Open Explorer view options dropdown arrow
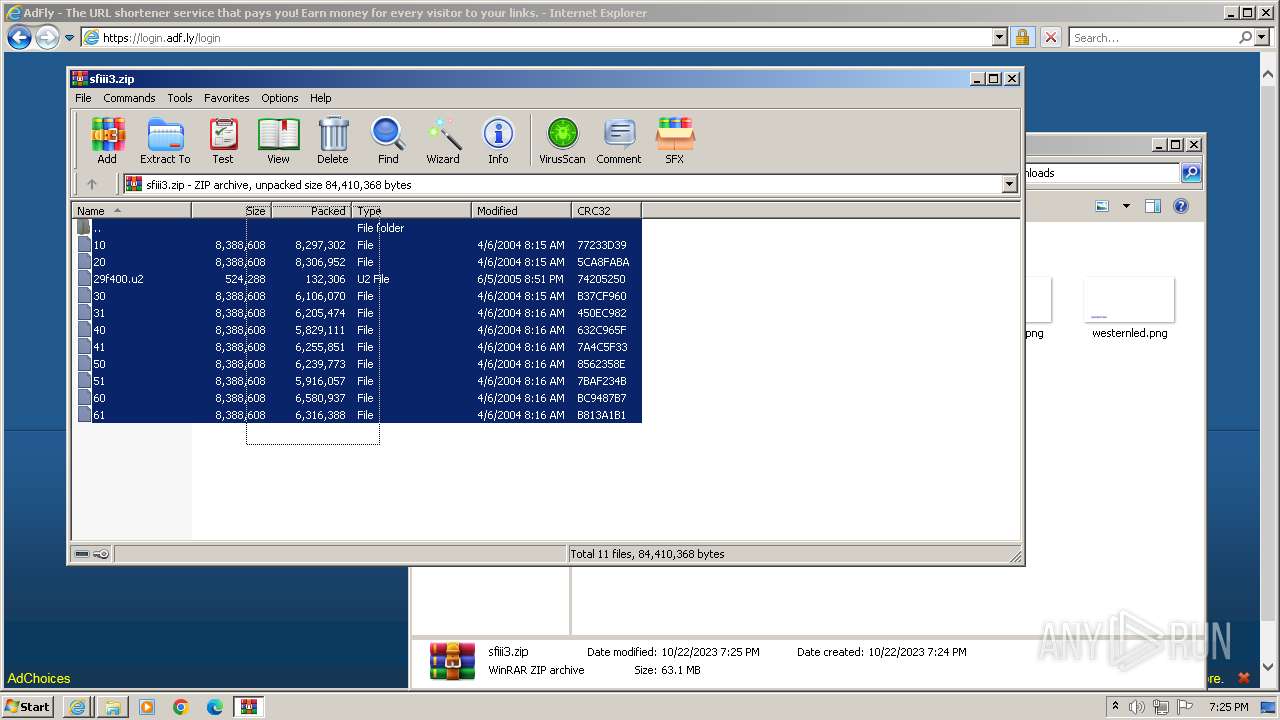Image resolution: width=1280 pixels, height=720 pixels. point(1126,206)
